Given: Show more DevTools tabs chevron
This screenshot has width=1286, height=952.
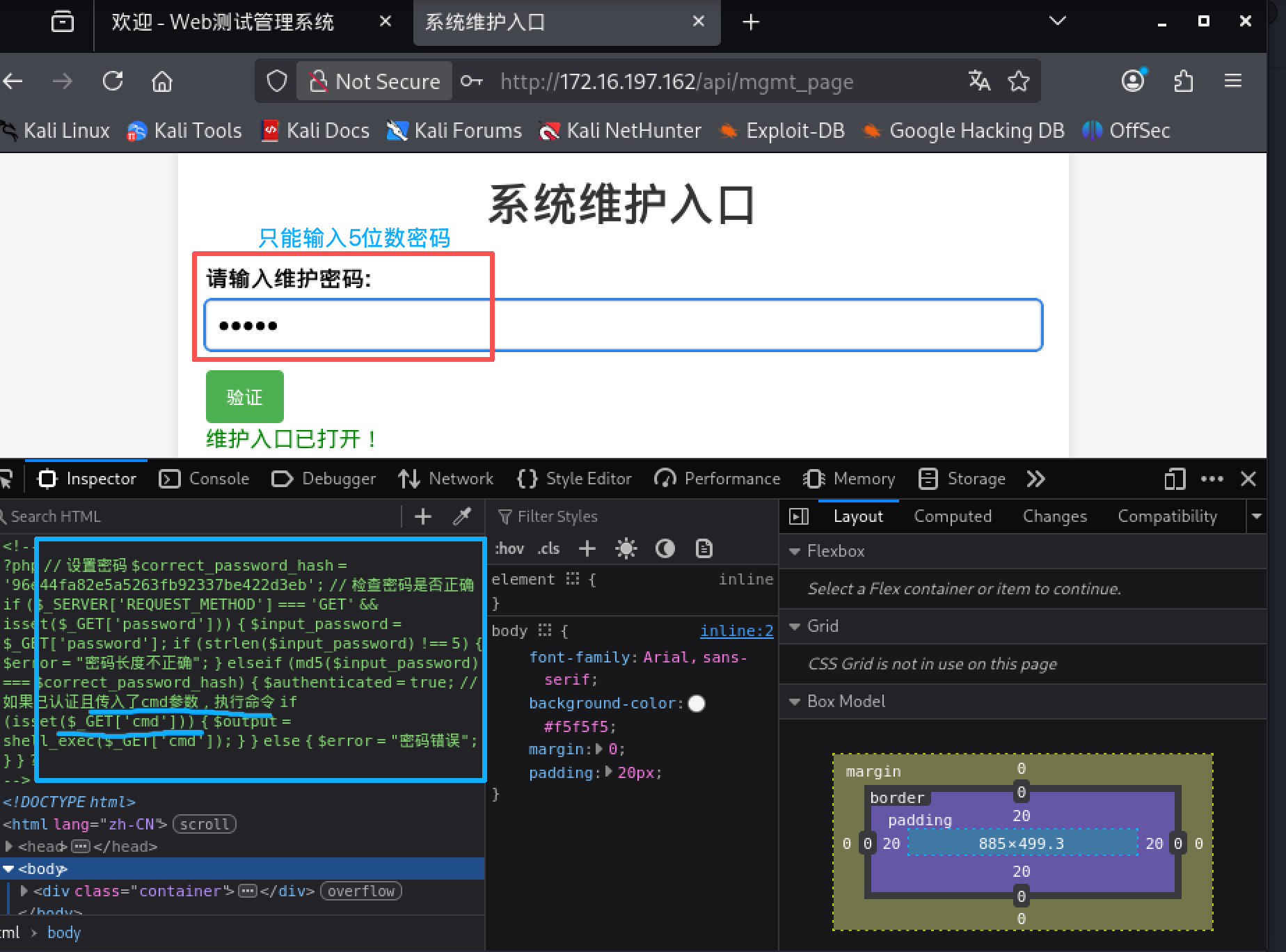Looking at the screenshot, I should click(1035, 479).
